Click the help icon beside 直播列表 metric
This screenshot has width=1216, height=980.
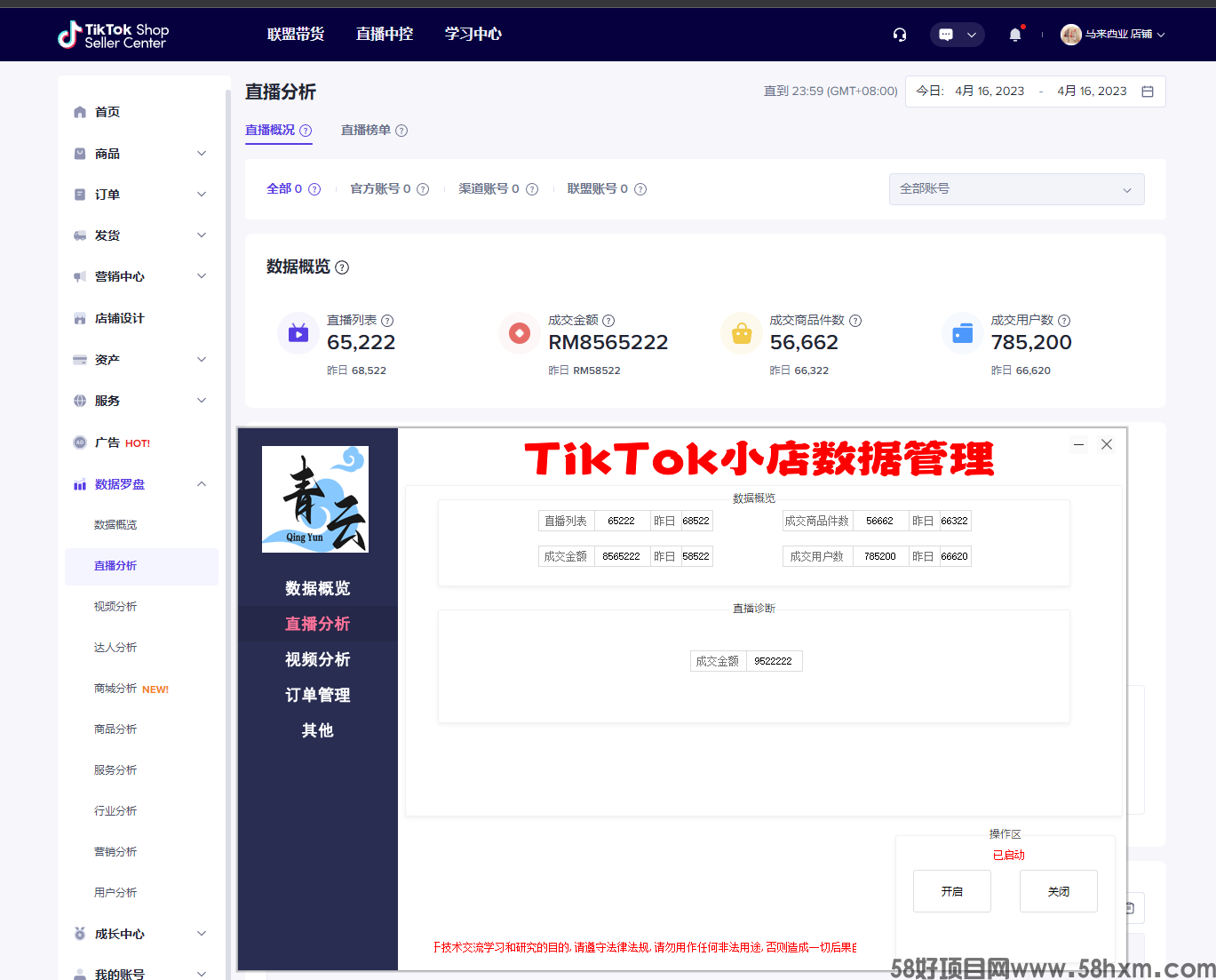pyautogui.click(x=387, y=321)
